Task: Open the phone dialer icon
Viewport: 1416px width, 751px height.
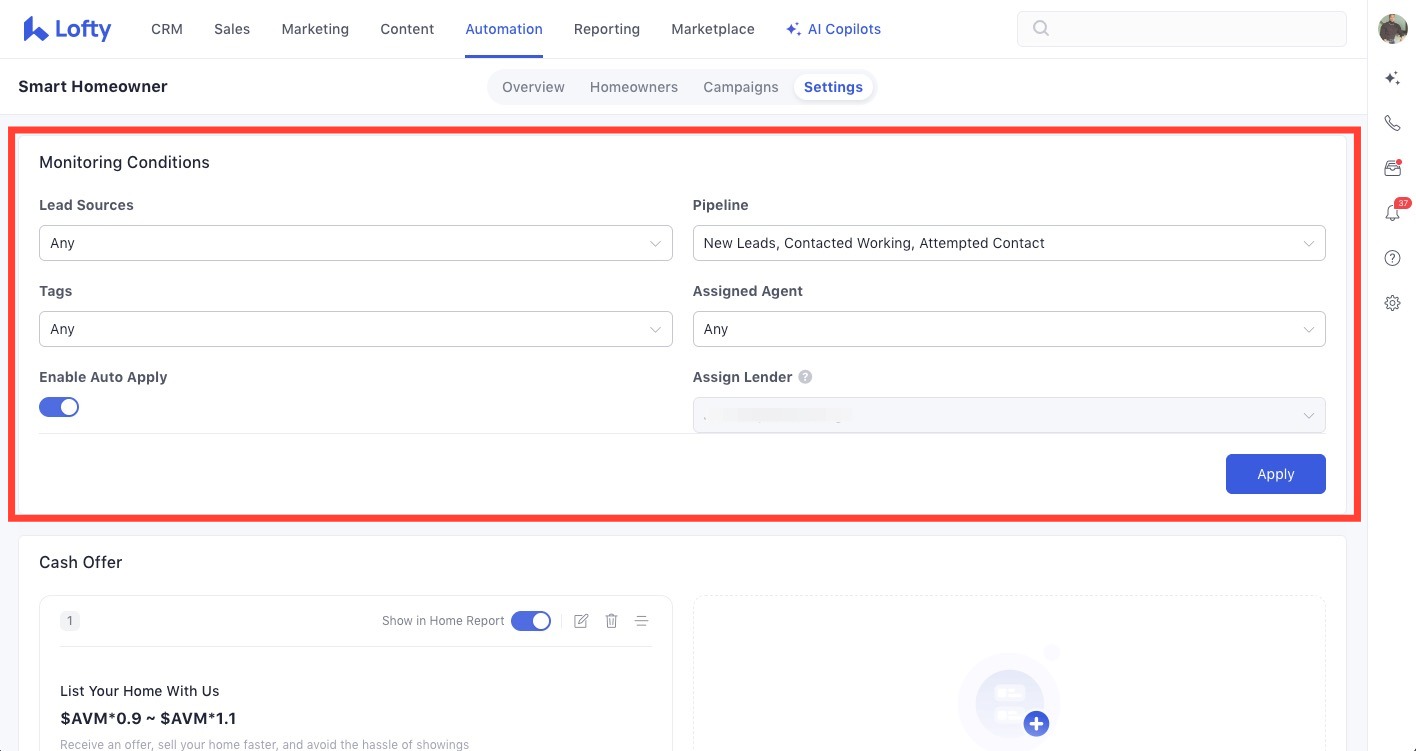Action: point(1392,123)
